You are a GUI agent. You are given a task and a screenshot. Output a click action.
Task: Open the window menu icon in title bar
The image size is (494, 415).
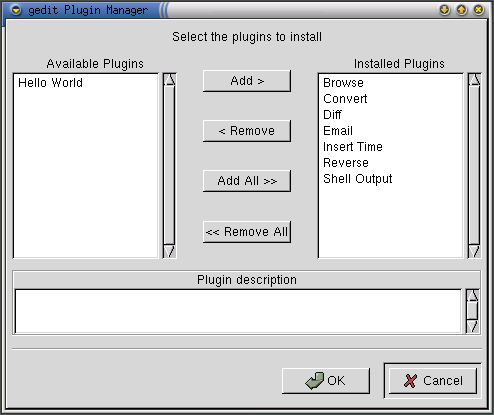[x=16, y=10]
